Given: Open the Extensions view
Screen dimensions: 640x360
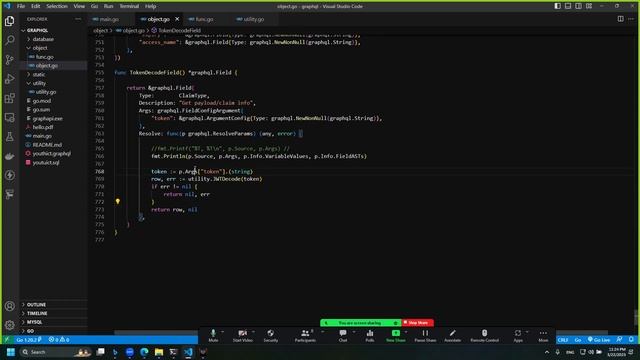Looking at the screenshot, I should click(x=10, y=98).
